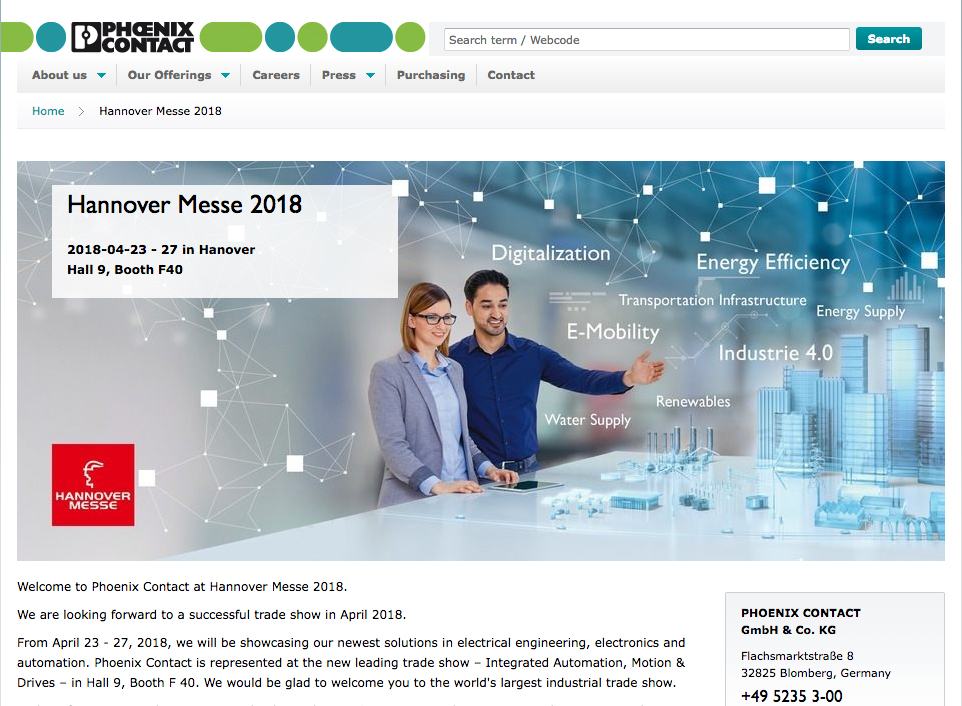Open the Press menu item

click(339, 75)
